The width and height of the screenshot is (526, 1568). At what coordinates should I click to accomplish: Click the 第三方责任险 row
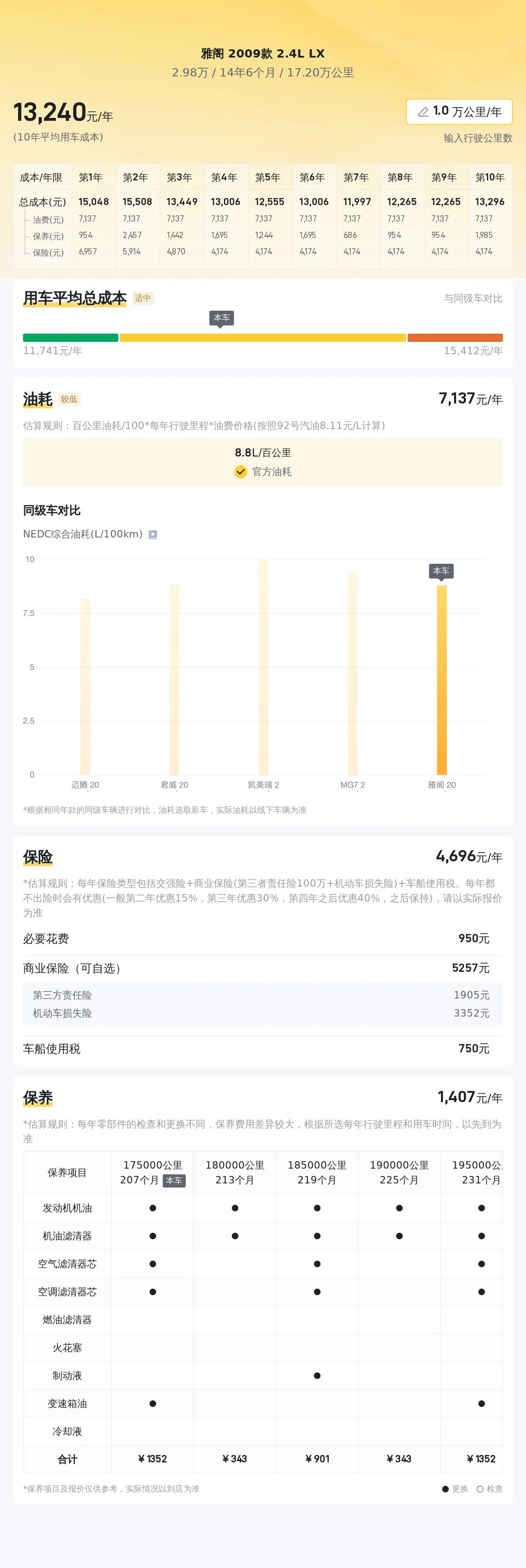click(263, 995)
